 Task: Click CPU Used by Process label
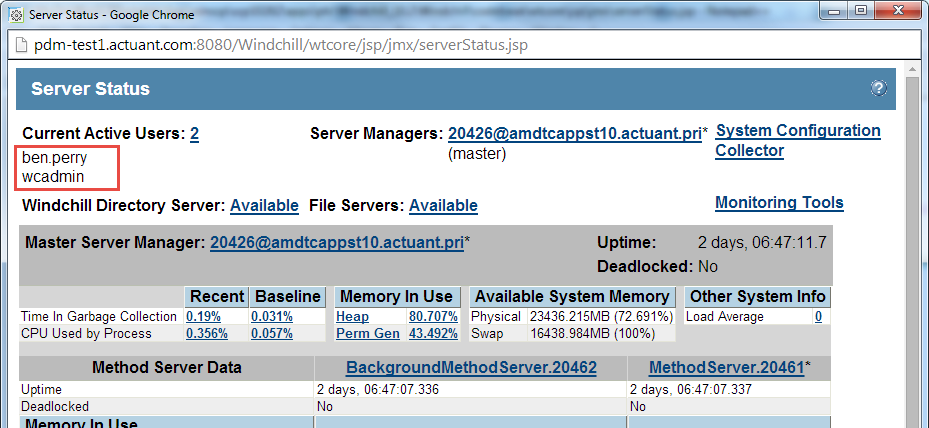(86, 334)
